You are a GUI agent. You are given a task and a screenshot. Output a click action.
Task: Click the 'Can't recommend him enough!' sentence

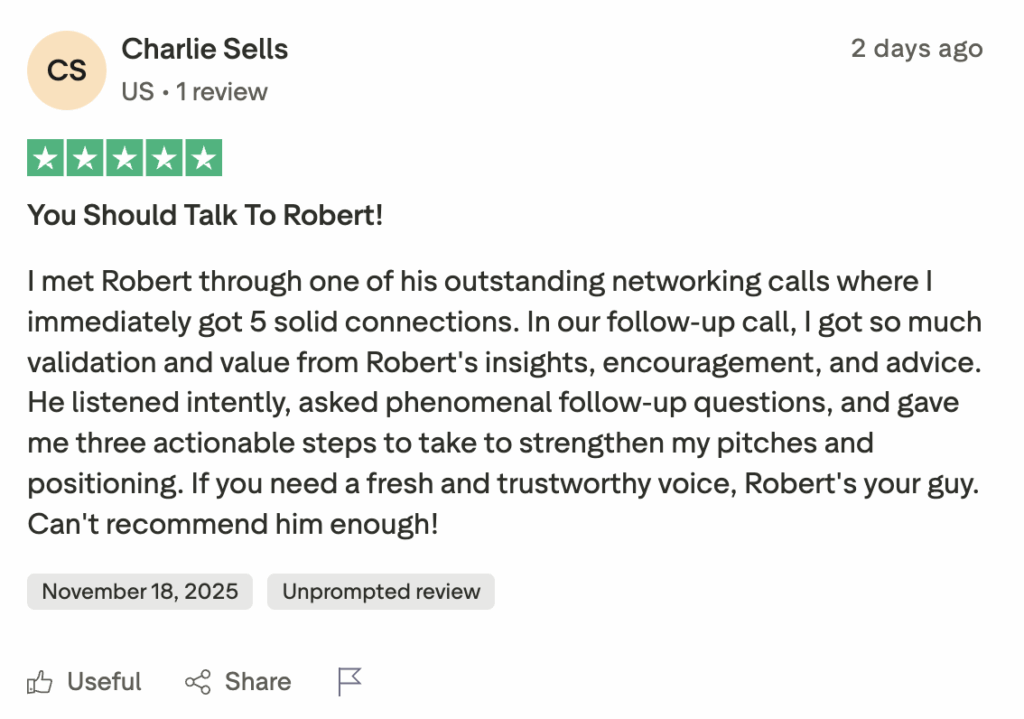click(x=232, y=523)
